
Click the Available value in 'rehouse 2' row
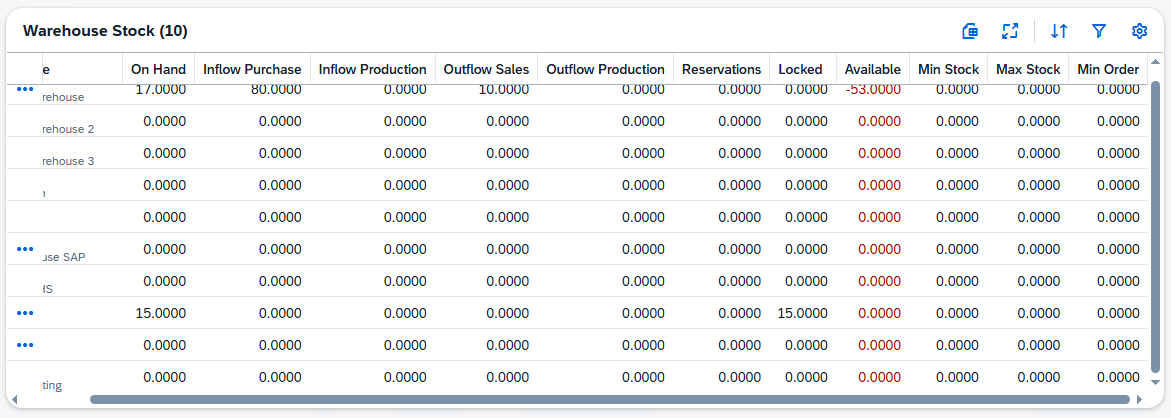pos(880,122)
